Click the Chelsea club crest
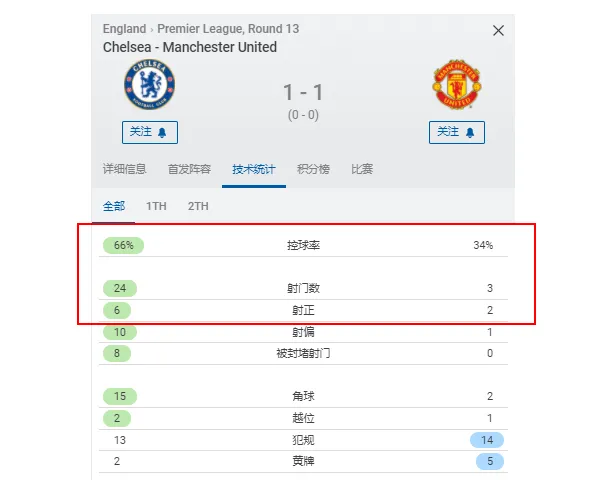The height and width of the screenshot is (480, 600). pyautogui.click(x=149, y=86)
